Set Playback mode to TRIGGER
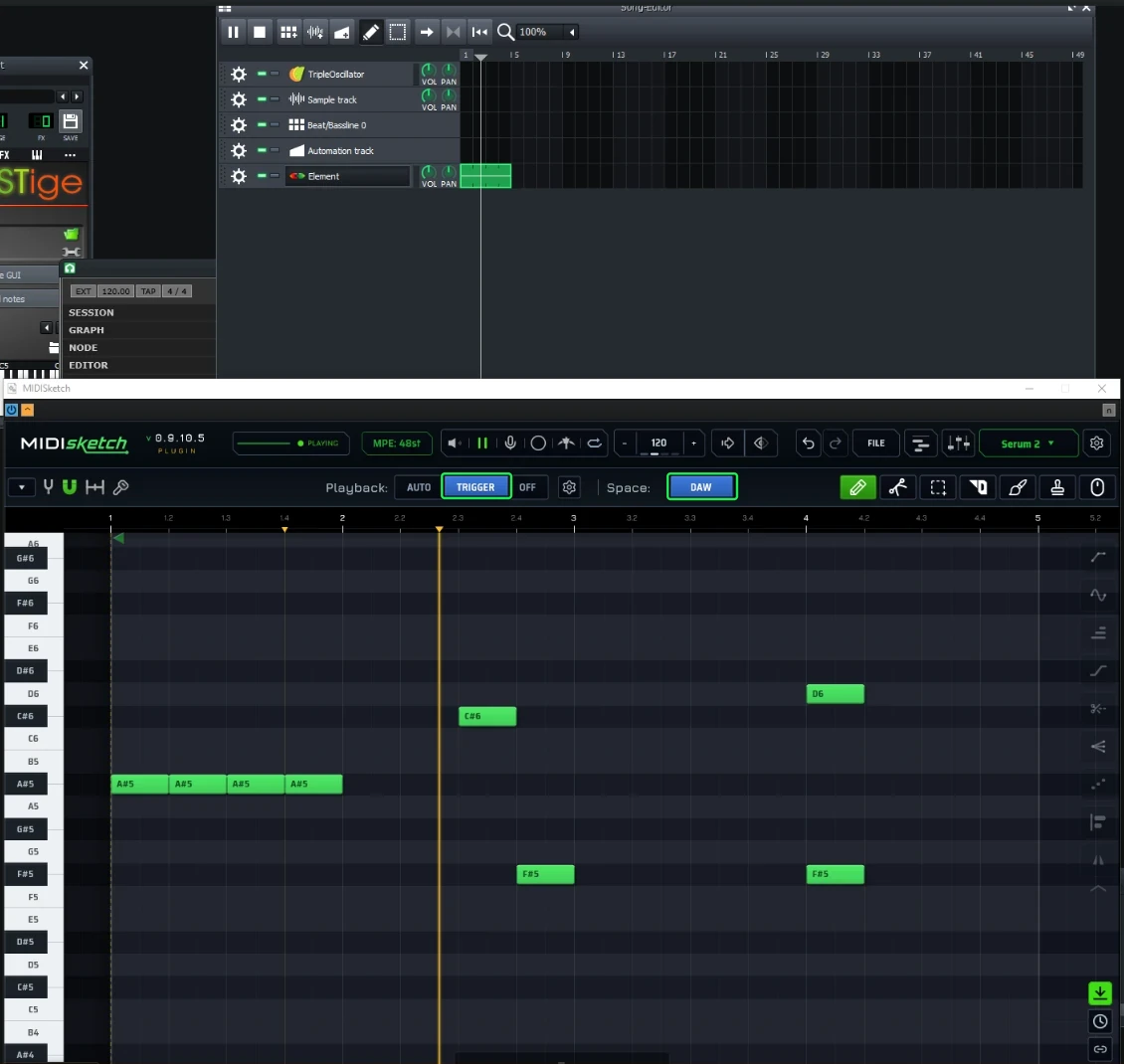 coord(476,487)
